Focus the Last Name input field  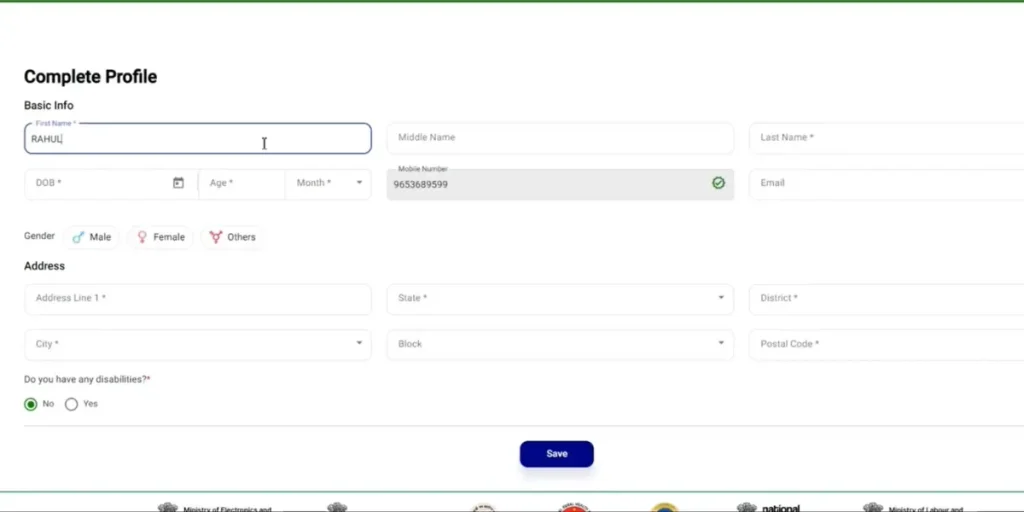point(885,138)
